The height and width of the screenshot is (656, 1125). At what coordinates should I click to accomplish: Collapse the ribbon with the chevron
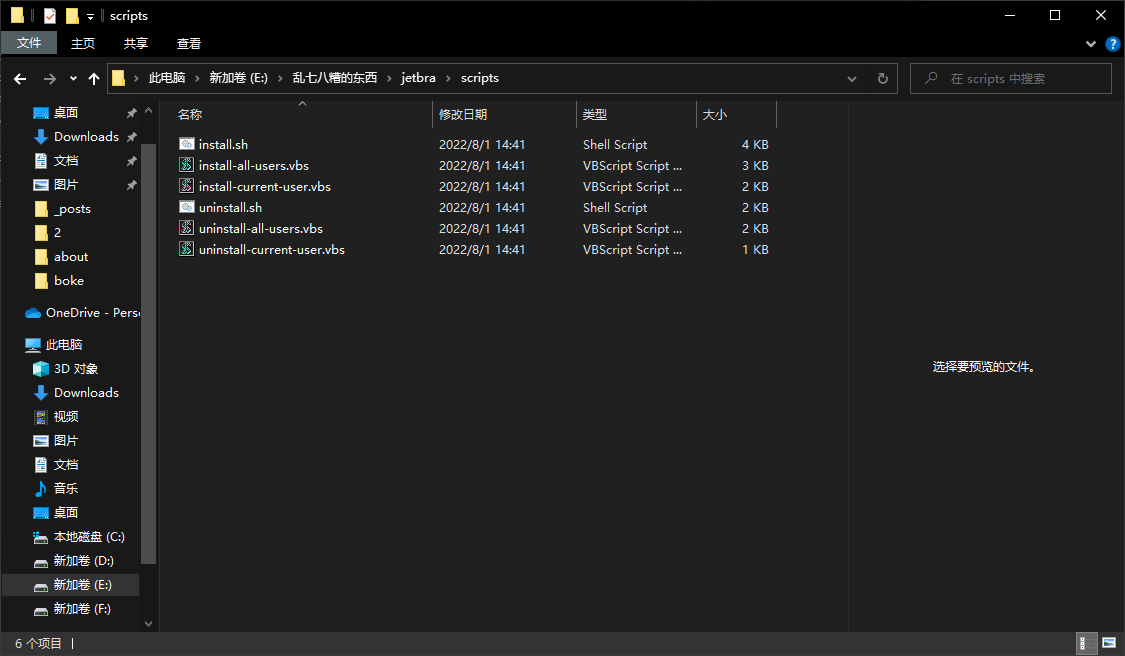click(1091, 44)
